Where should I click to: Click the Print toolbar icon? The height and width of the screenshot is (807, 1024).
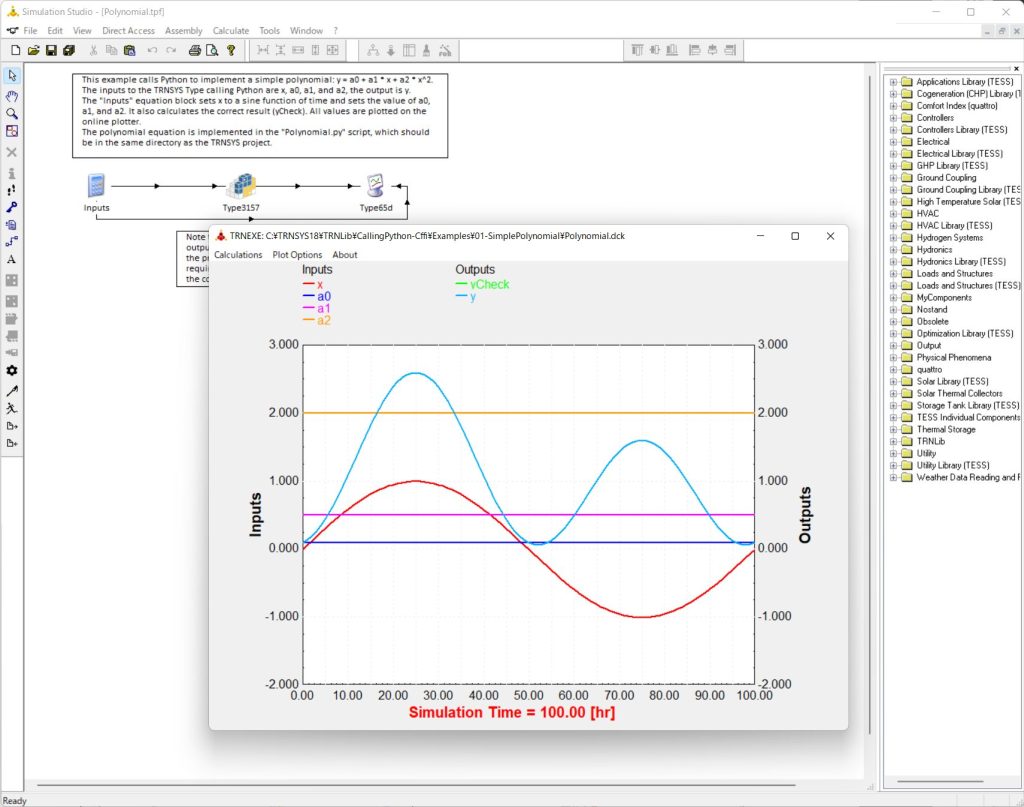[x=195, y=50]
